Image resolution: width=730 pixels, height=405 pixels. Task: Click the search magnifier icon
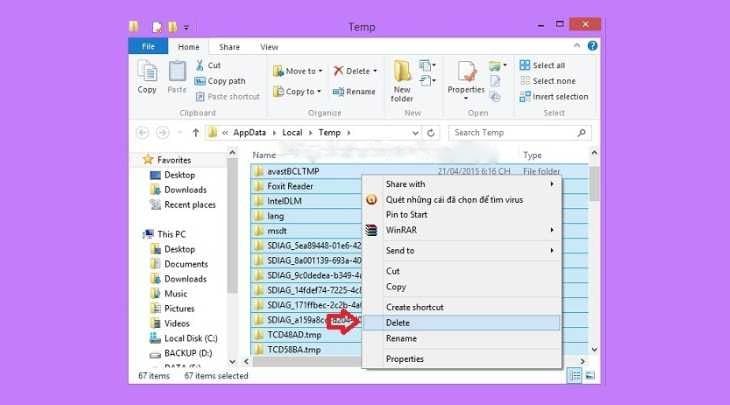(x=581, y=133)
